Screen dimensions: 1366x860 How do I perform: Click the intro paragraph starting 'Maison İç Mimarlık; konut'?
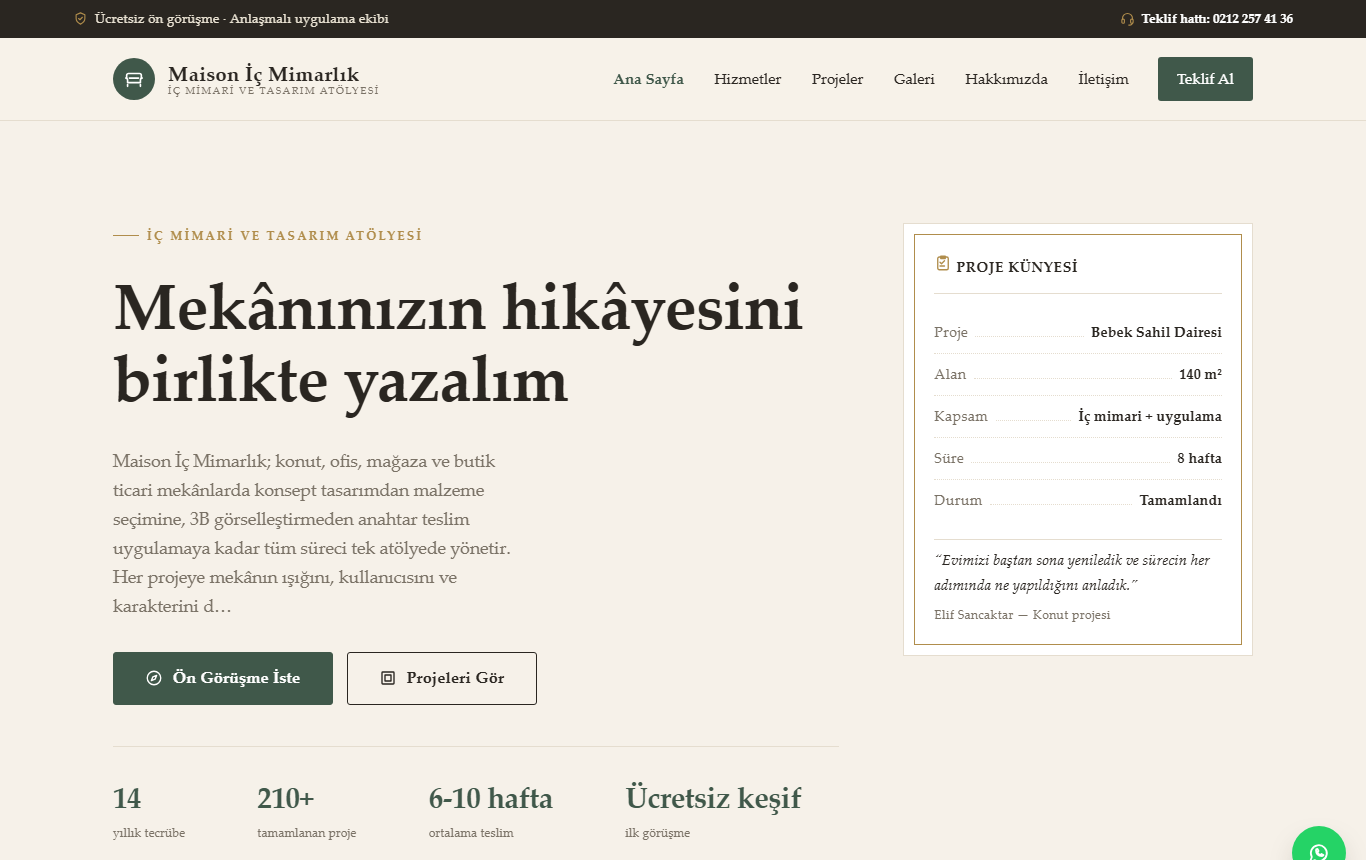313,534
